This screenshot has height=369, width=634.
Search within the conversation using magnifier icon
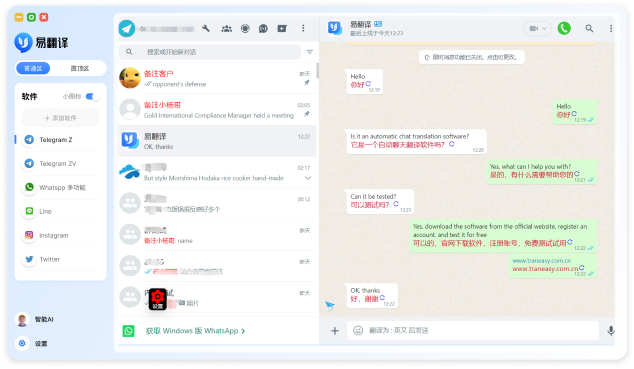pos(589,28)
